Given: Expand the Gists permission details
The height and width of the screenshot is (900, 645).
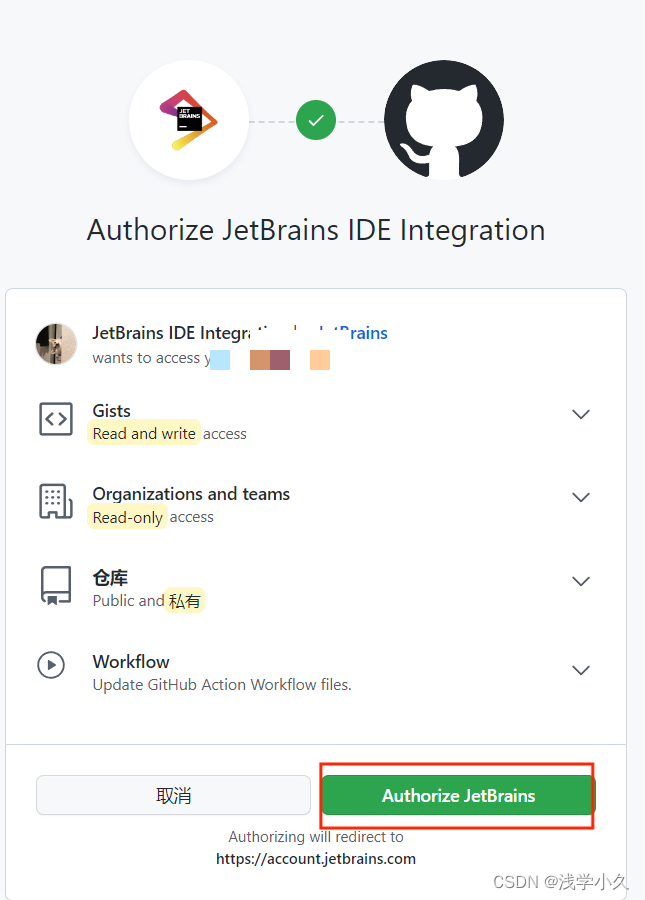Looking at the screenshot, I should point(581,414).
